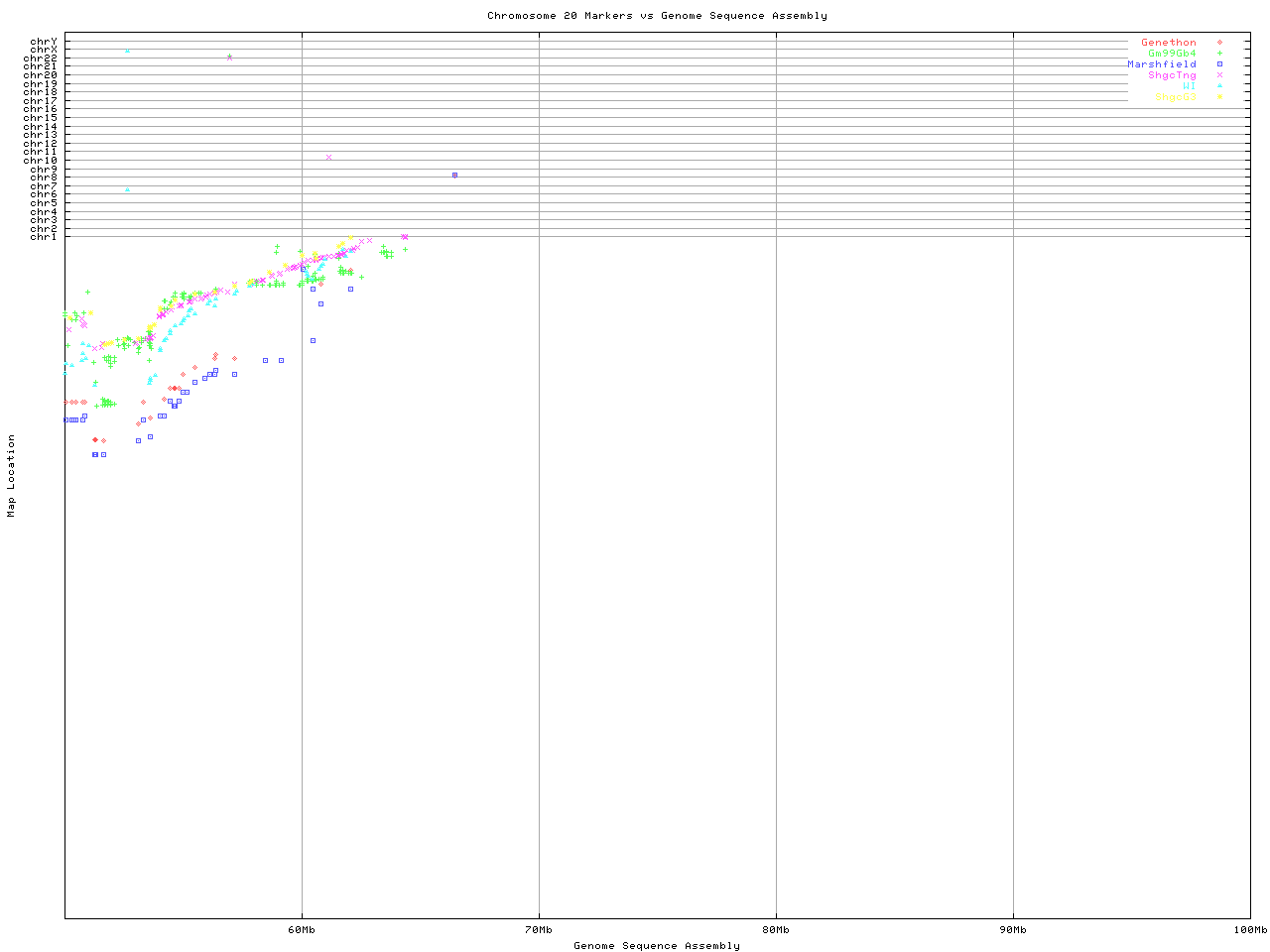Select the Genethon legend label

(1168, 43)
